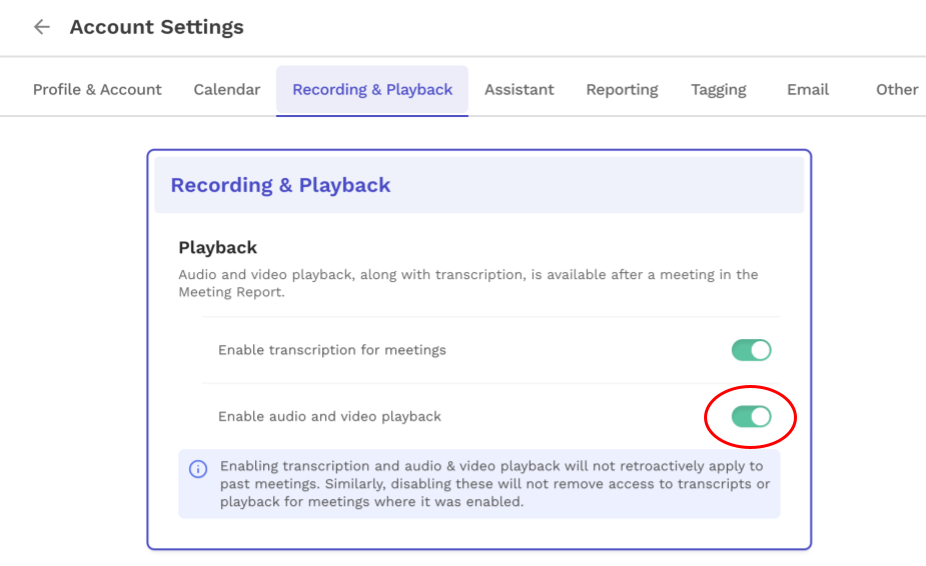The width and height of the screenshot is (926, 566).
Task: Click the info icon in the notice box
Action: click(x=198, y=469)
